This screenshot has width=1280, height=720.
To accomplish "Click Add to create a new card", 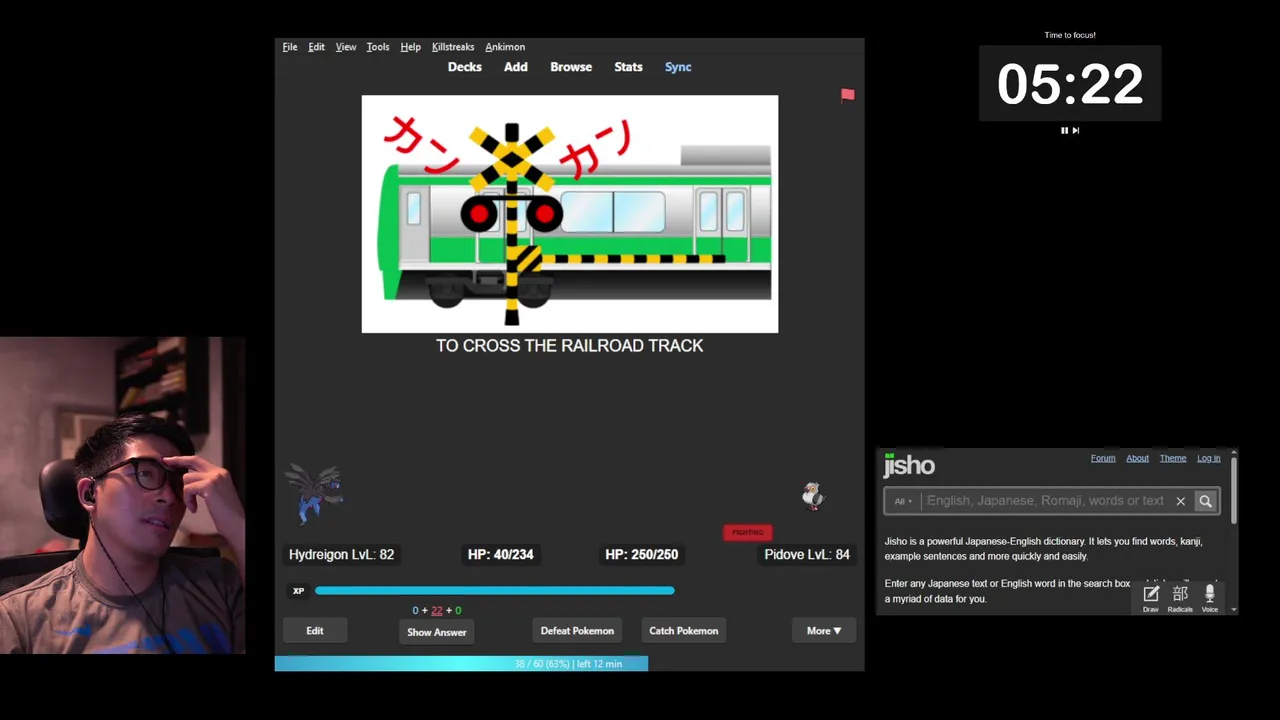I will tap(516, 67).
